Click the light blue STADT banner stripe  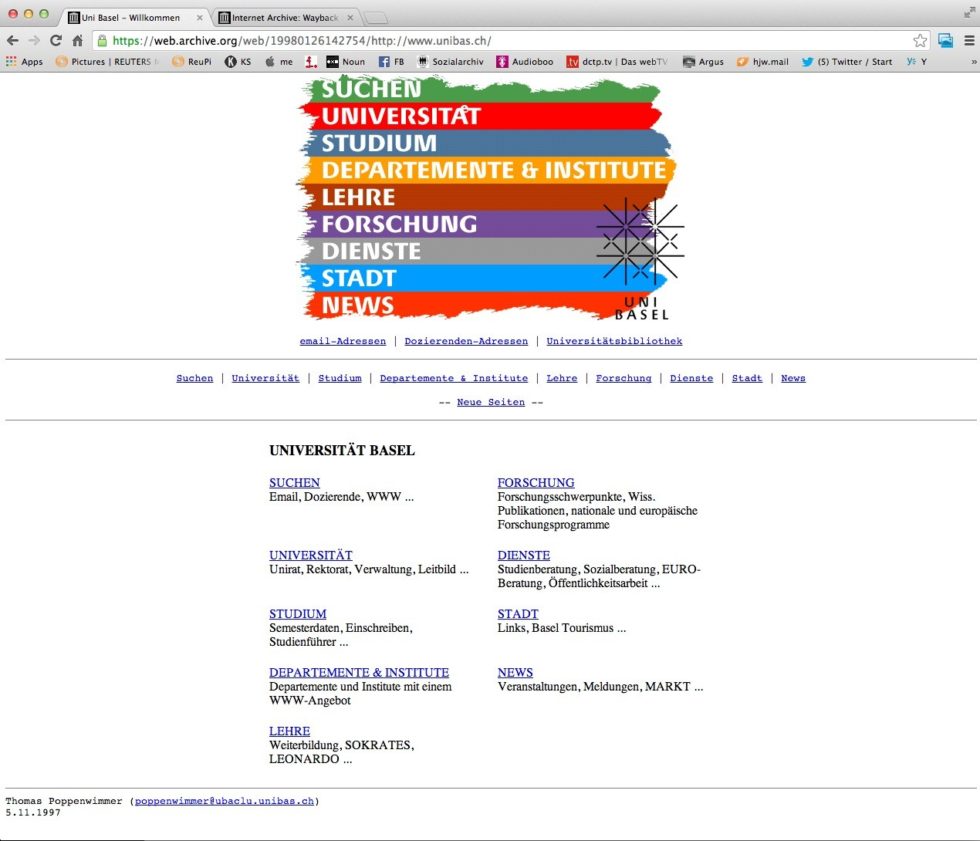pyautogui.click(x=481, y=277)
